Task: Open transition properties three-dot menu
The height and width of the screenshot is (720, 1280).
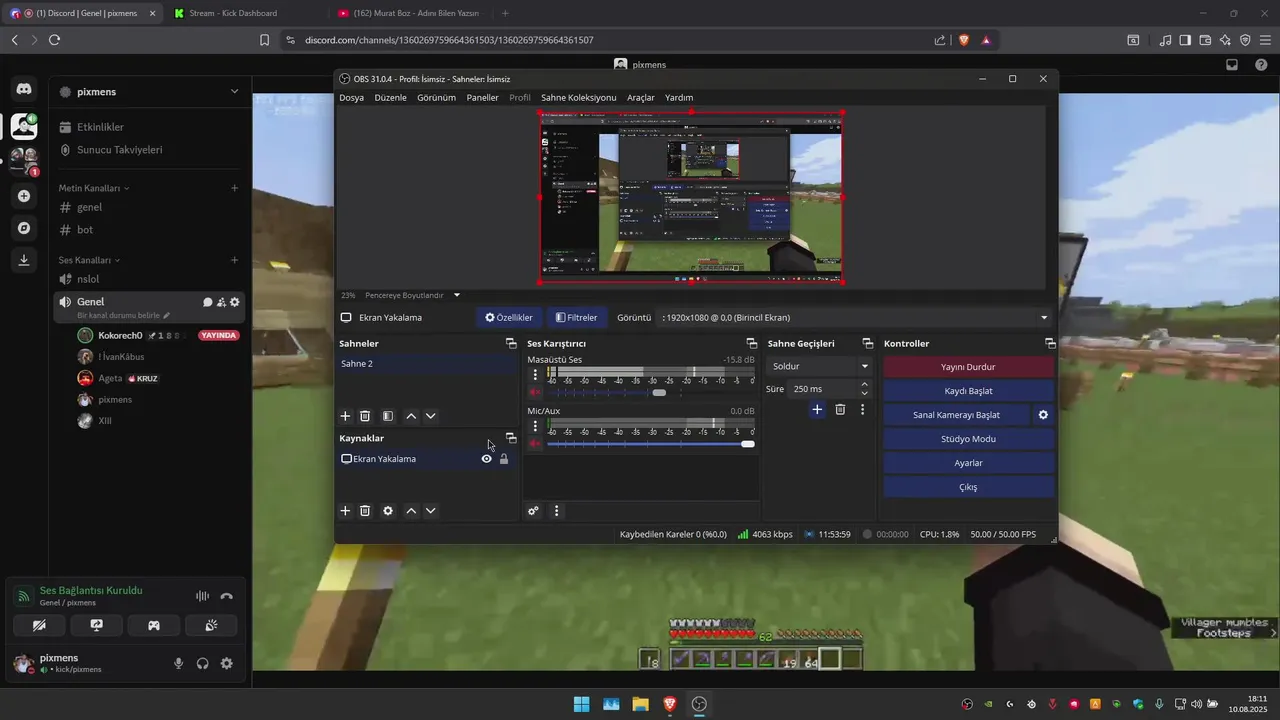Action: tap(862, 410)
